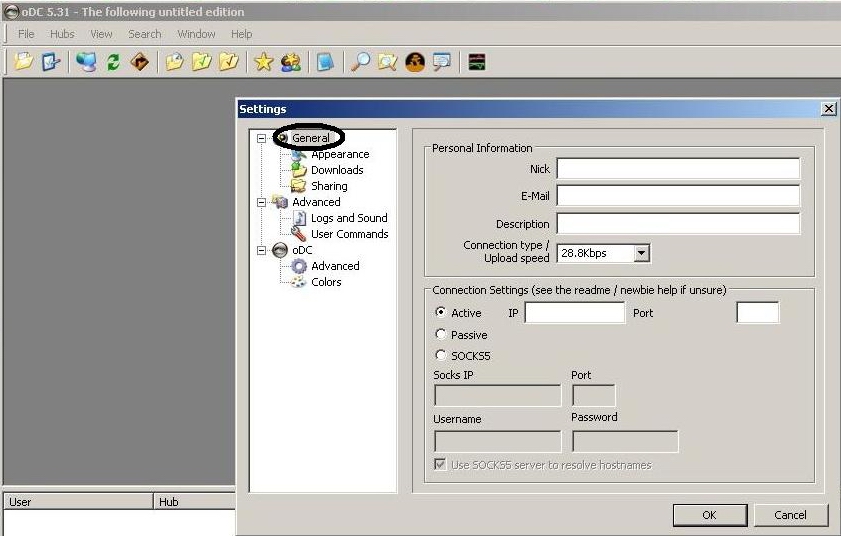Image resolution: width=841 pixels, height=536 pixels.
Task: Click the blue checklist notepad toolbar icon
Action: coord(51,62)
